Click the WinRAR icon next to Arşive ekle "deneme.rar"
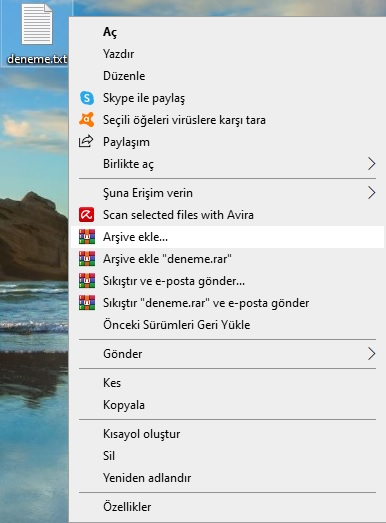Viewport: 386px width, 523px height. (x=87, y=258)
